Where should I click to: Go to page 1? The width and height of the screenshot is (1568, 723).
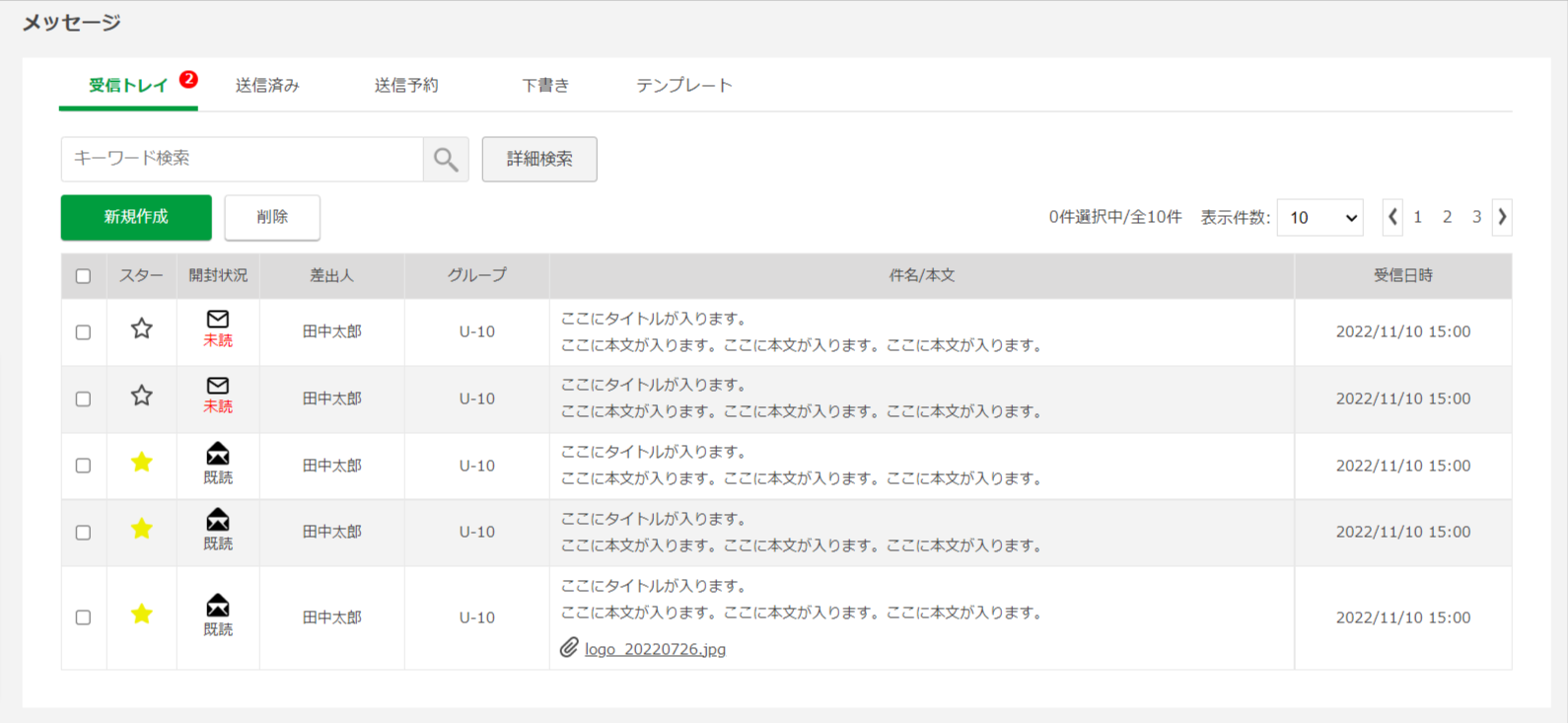[1417, 217]
